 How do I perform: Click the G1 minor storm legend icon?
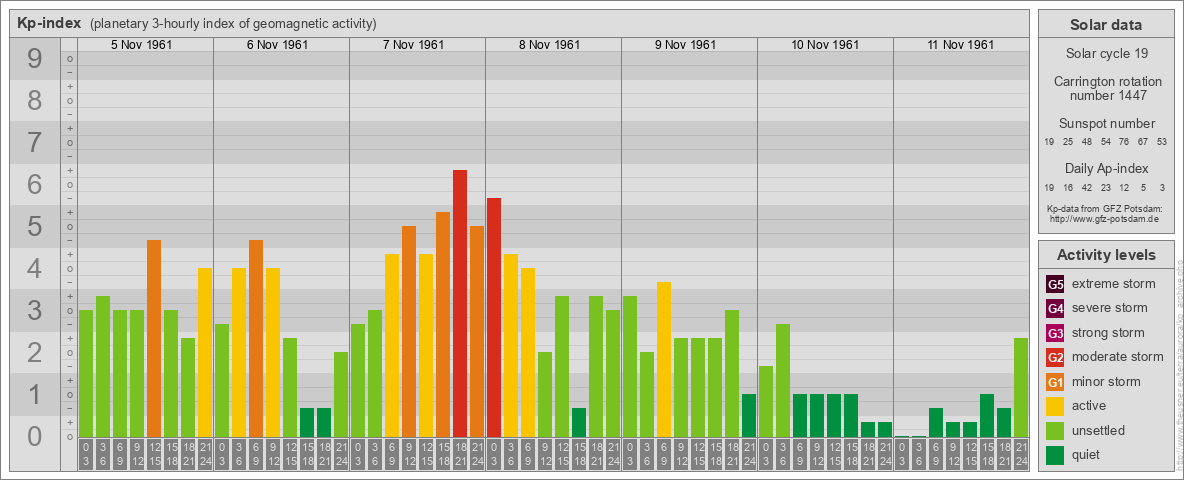click(1055, 382)
